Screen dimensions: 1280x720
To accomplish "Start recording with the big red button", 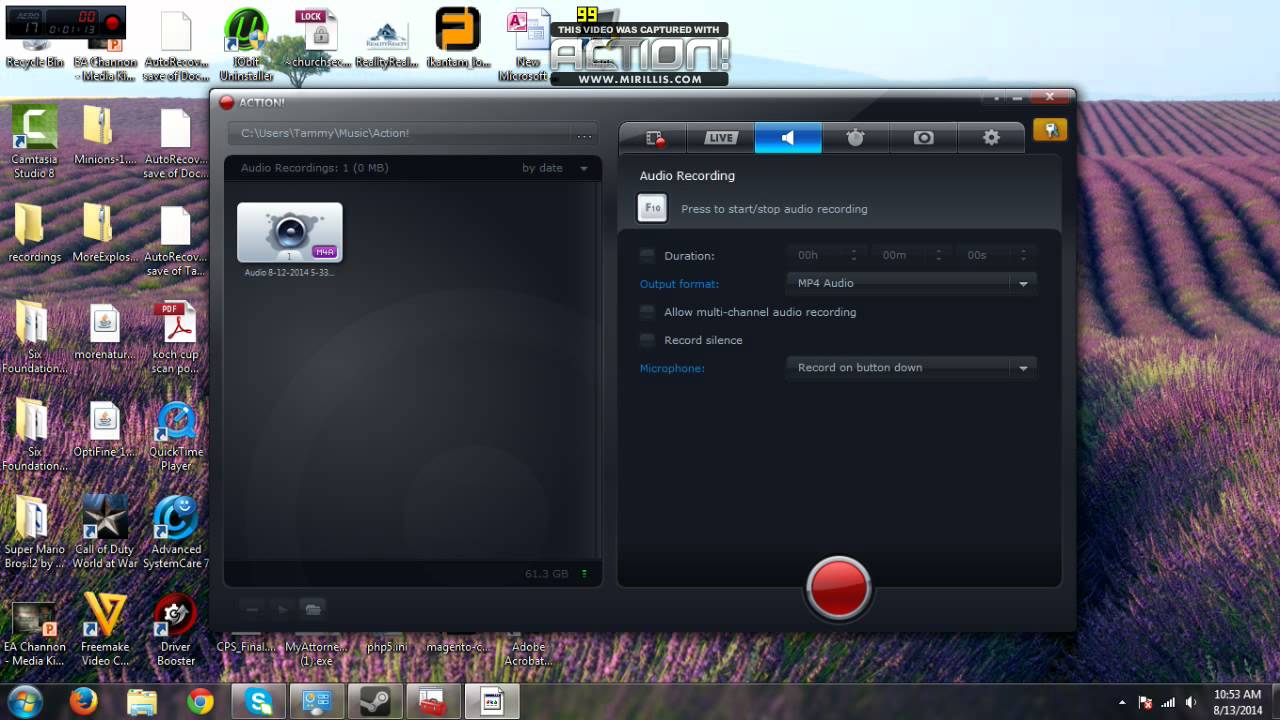I will (x=838, y=587).
